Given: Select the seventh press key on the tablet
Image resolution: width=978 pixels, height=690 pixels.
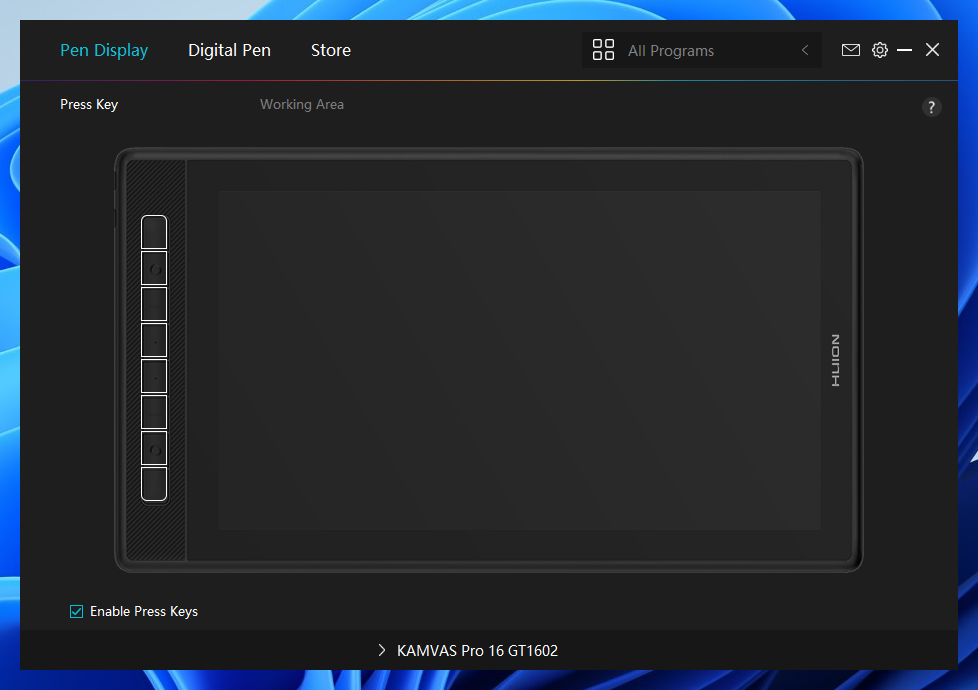Looking at the screenshot, I should coord(154,448).
